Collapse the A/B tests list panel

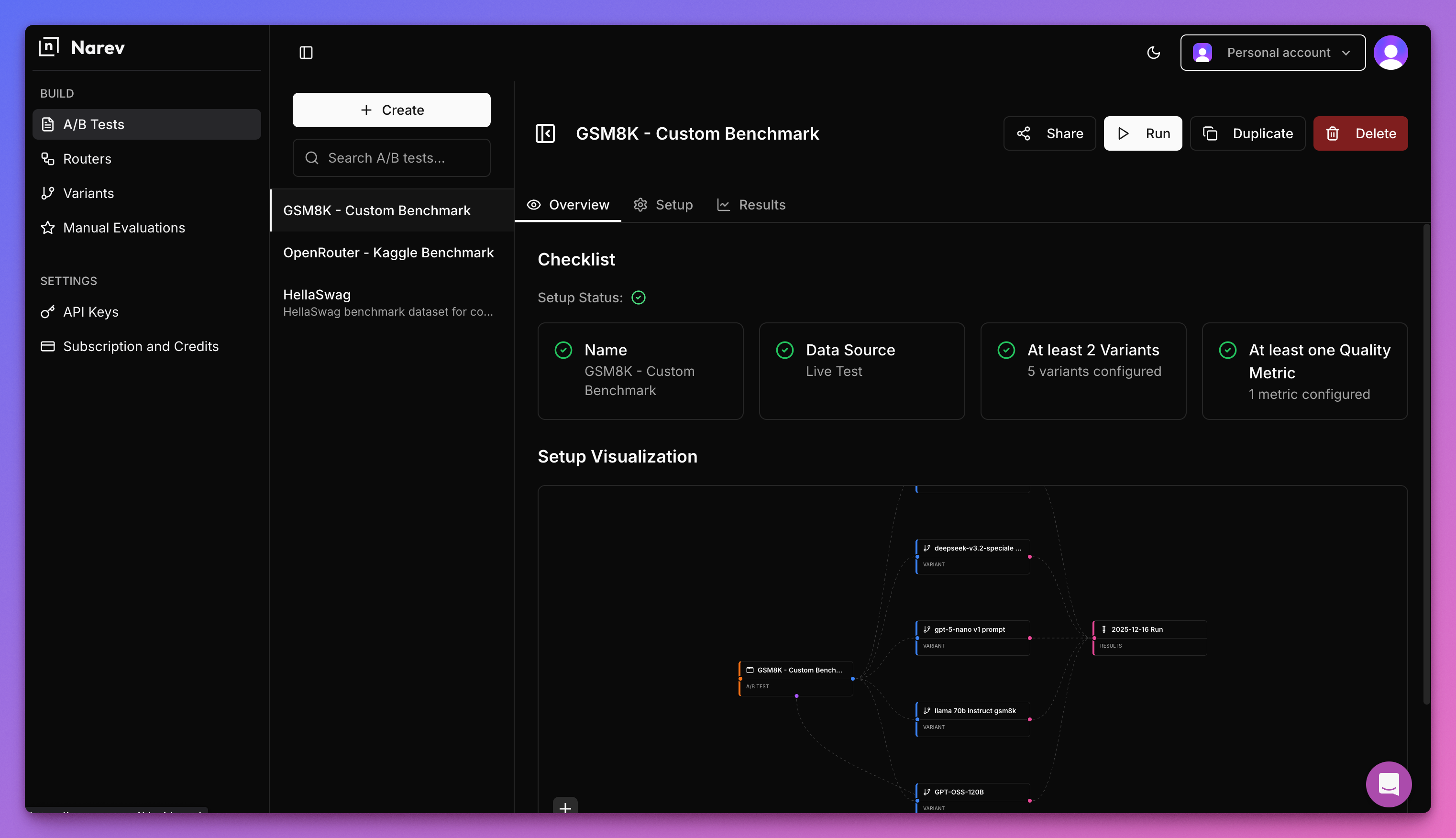pyautogui.click(x=306, y=53)
